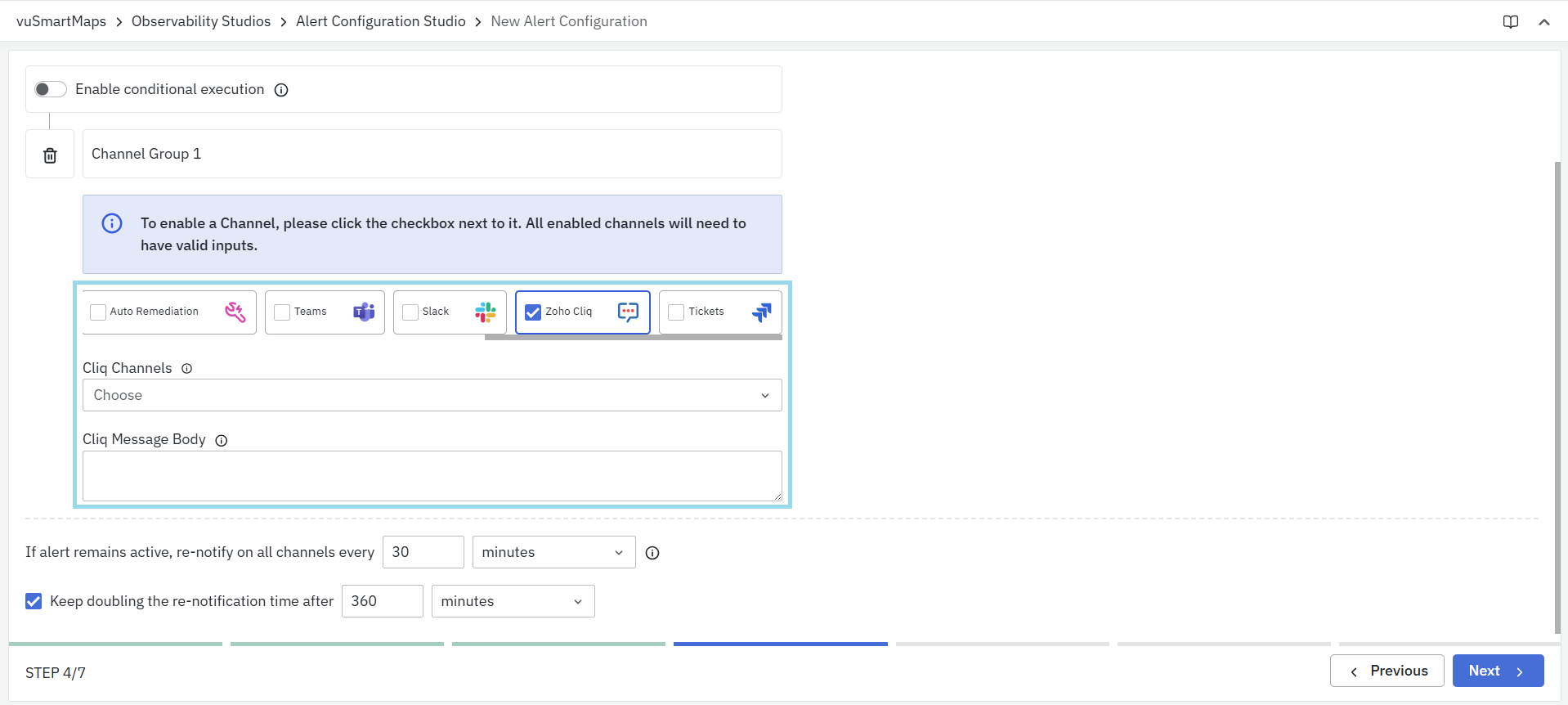Toggle Enable conditional execution switch

[50, 89]
